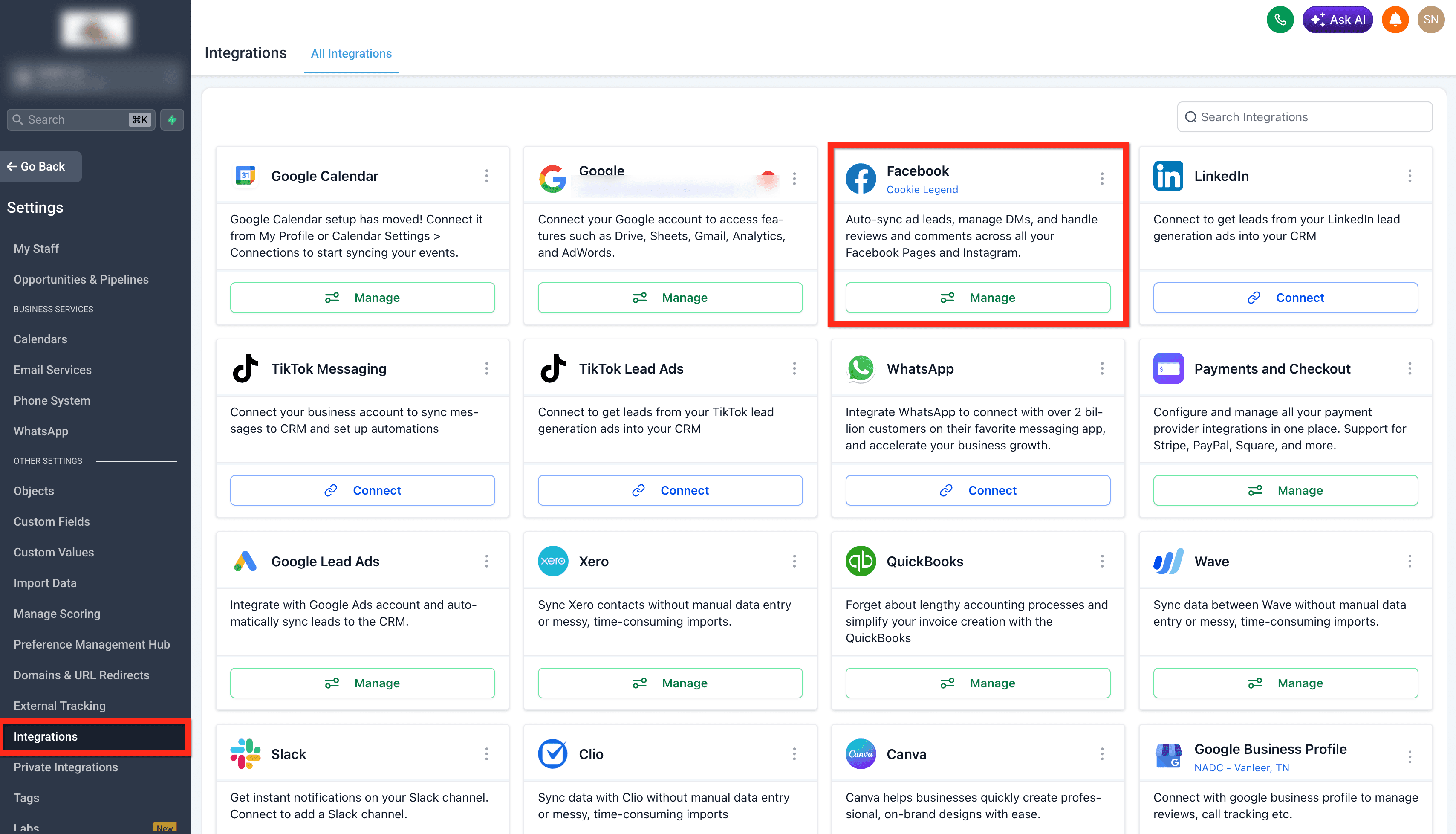Open three-dot menu on Facebook card

[1102, 179]
